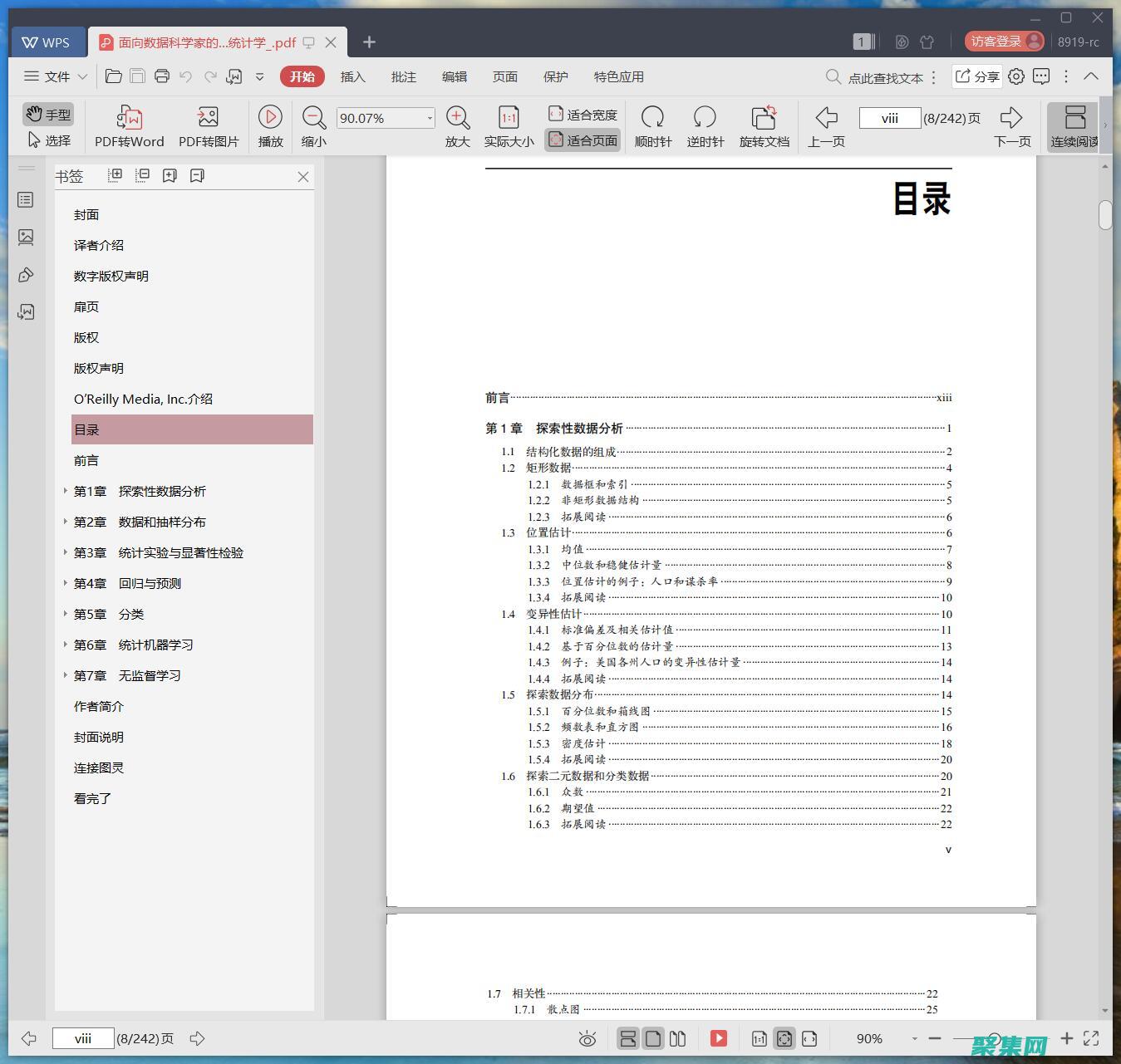This screenshot has height=1064, width=1121.
Task: Open the 文件 menu dropdown
Action: [x=54, y=76]
